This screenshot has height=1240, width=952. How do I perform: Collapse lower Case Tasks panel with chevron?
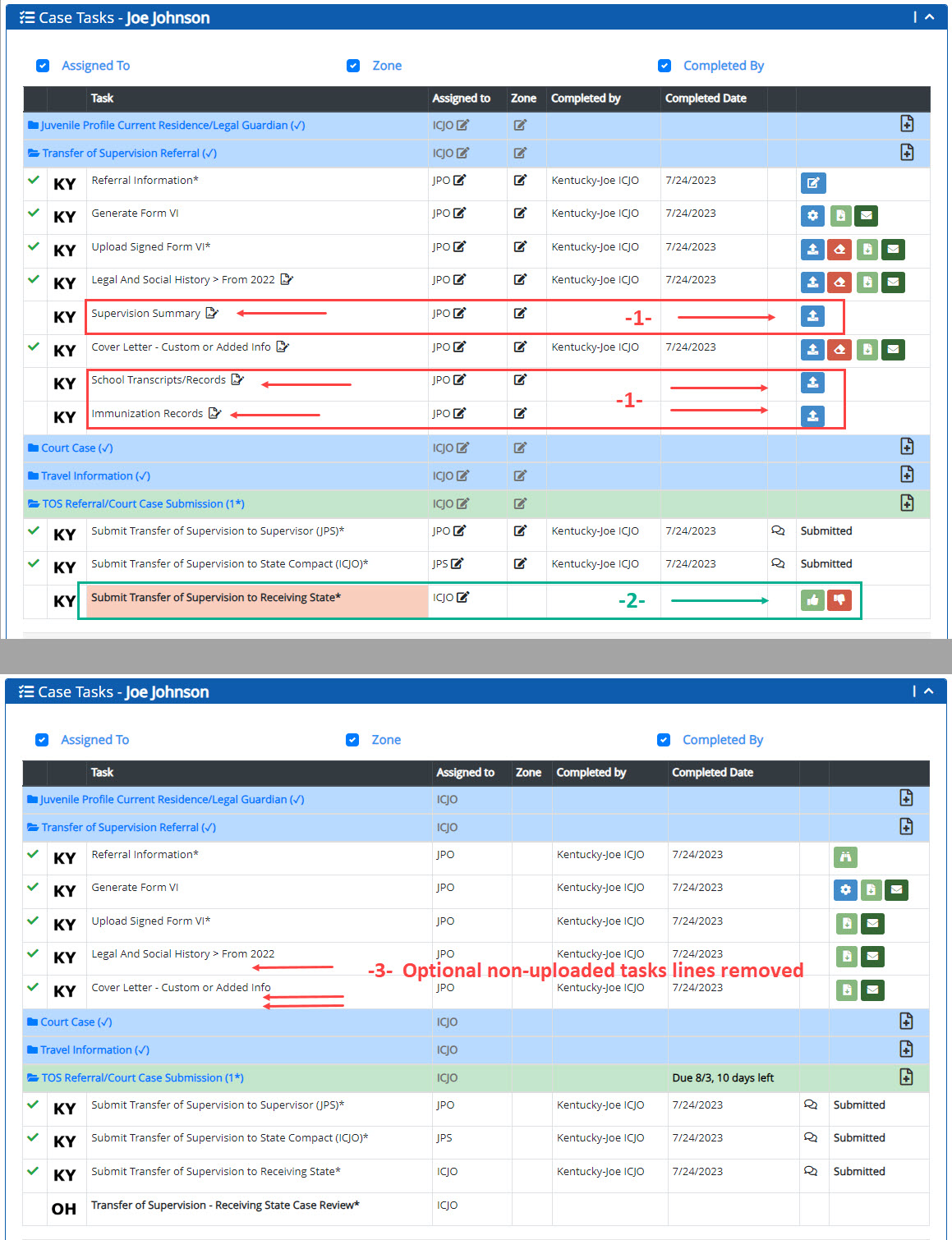point(929,691)
